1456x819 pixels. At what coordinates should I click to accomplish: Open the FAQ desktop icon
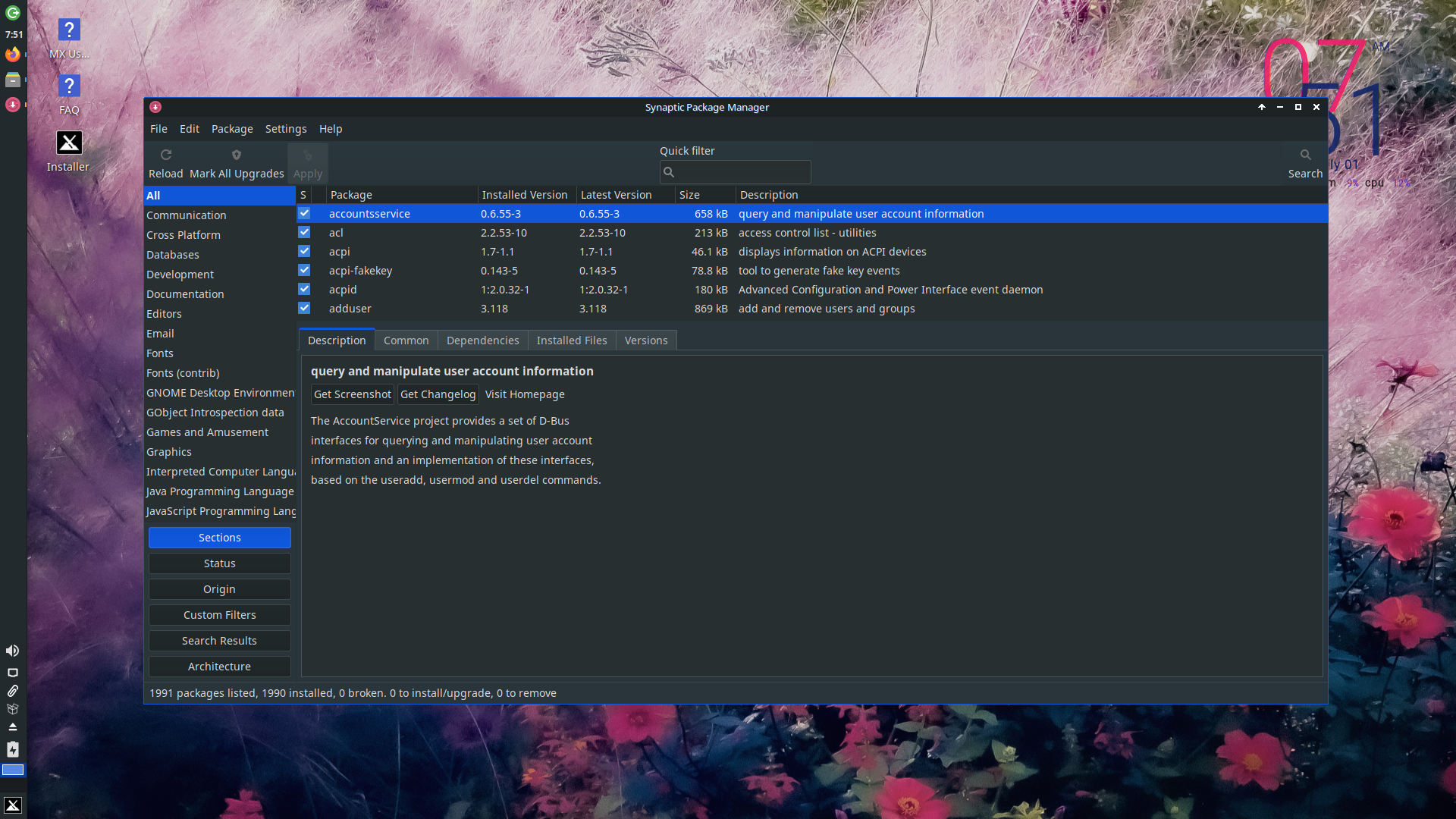69,86
